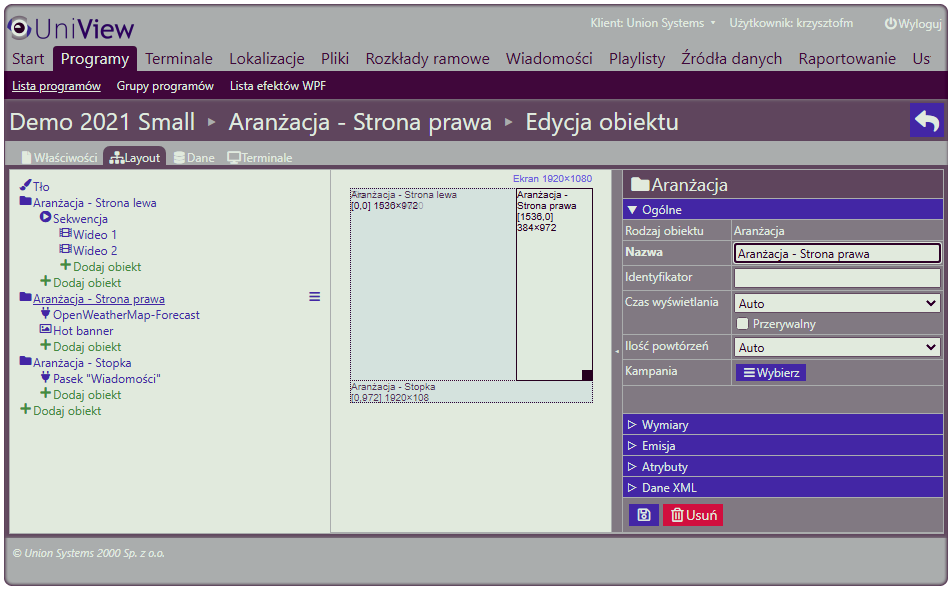Open the Playlisty menu
The width and height of the screenshot is (952, 590).
coord(637,59)
